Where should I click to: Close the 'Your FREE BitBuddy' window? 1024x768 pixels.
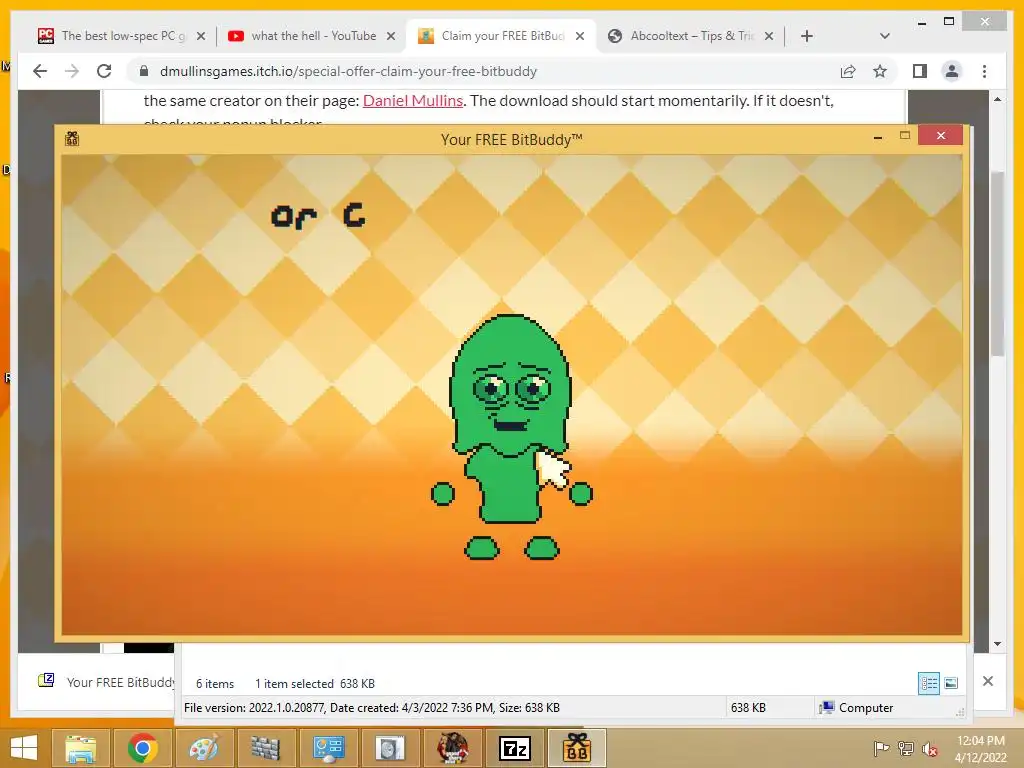pyautogui.click(x=940, y=135)
